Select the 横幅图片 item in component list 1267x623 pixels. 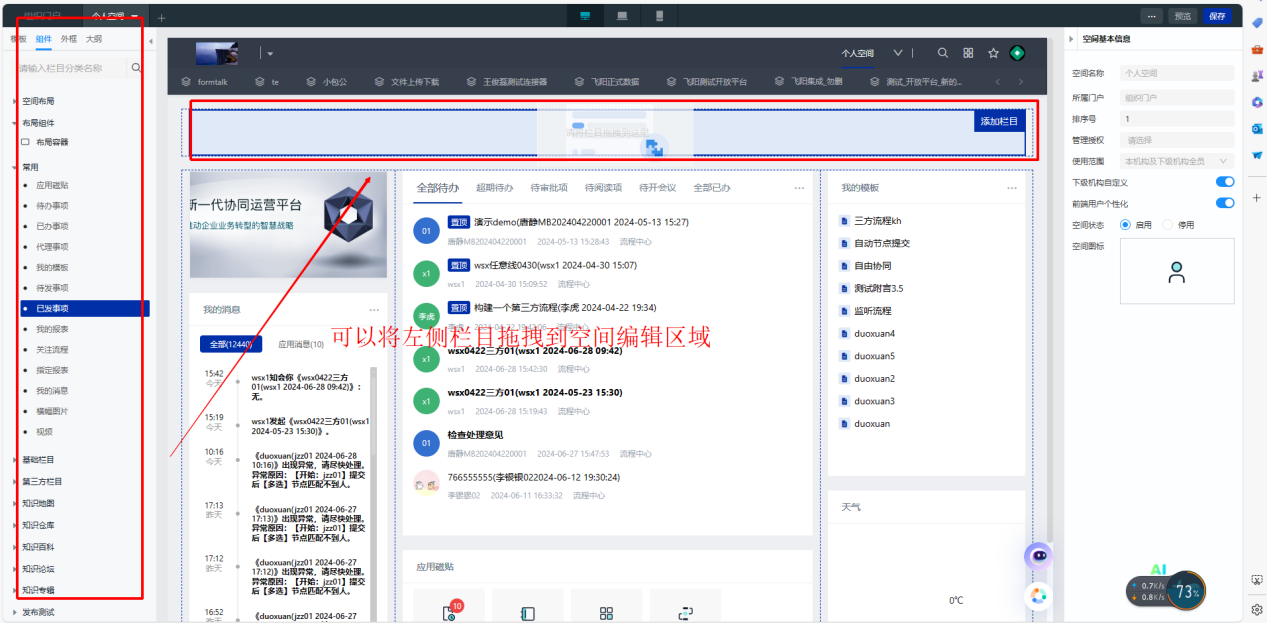[x=52, y=411]
